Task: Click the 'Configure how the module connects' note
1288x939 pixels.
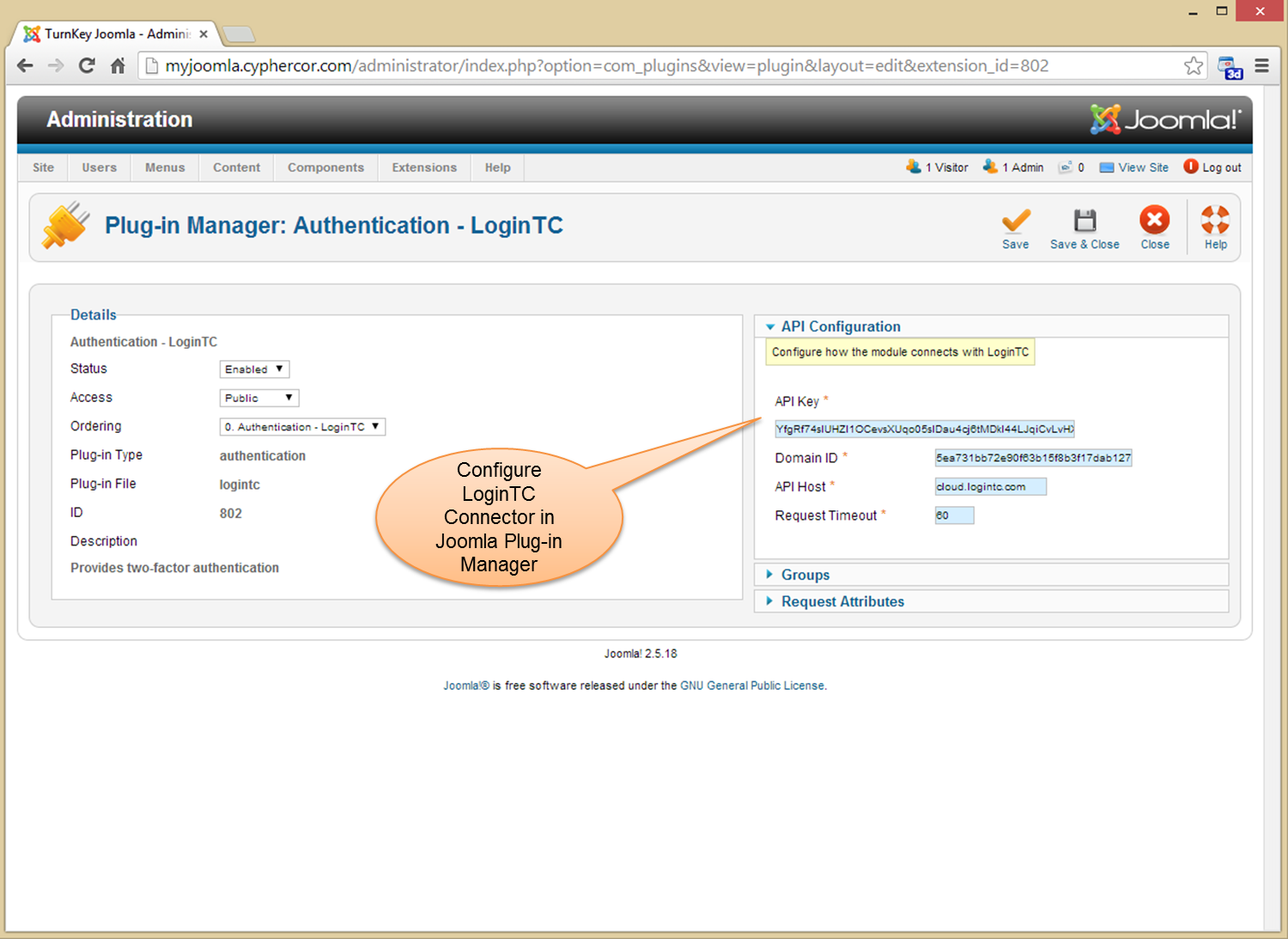Action: click(900, 352)
